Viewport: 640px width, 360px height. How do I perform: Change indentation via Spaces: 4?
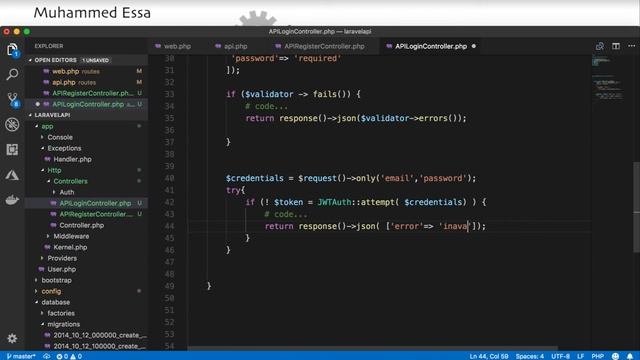pyautogui.click(x=529, y=356)
